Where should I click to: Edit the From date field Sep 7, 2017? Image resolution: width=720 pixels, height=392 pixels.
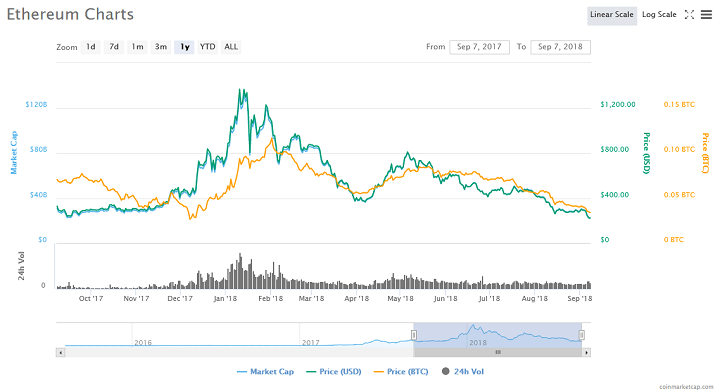point(479,47)
